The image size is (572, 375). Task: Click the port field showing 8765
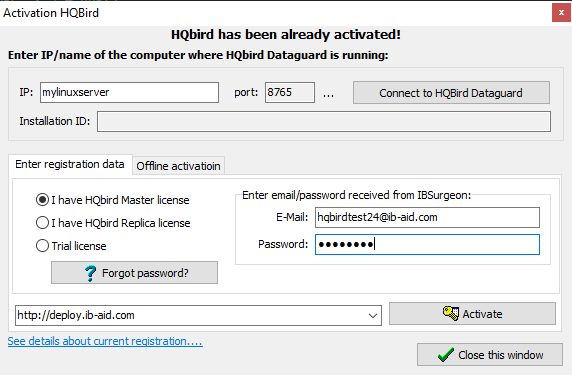(290, 92)
